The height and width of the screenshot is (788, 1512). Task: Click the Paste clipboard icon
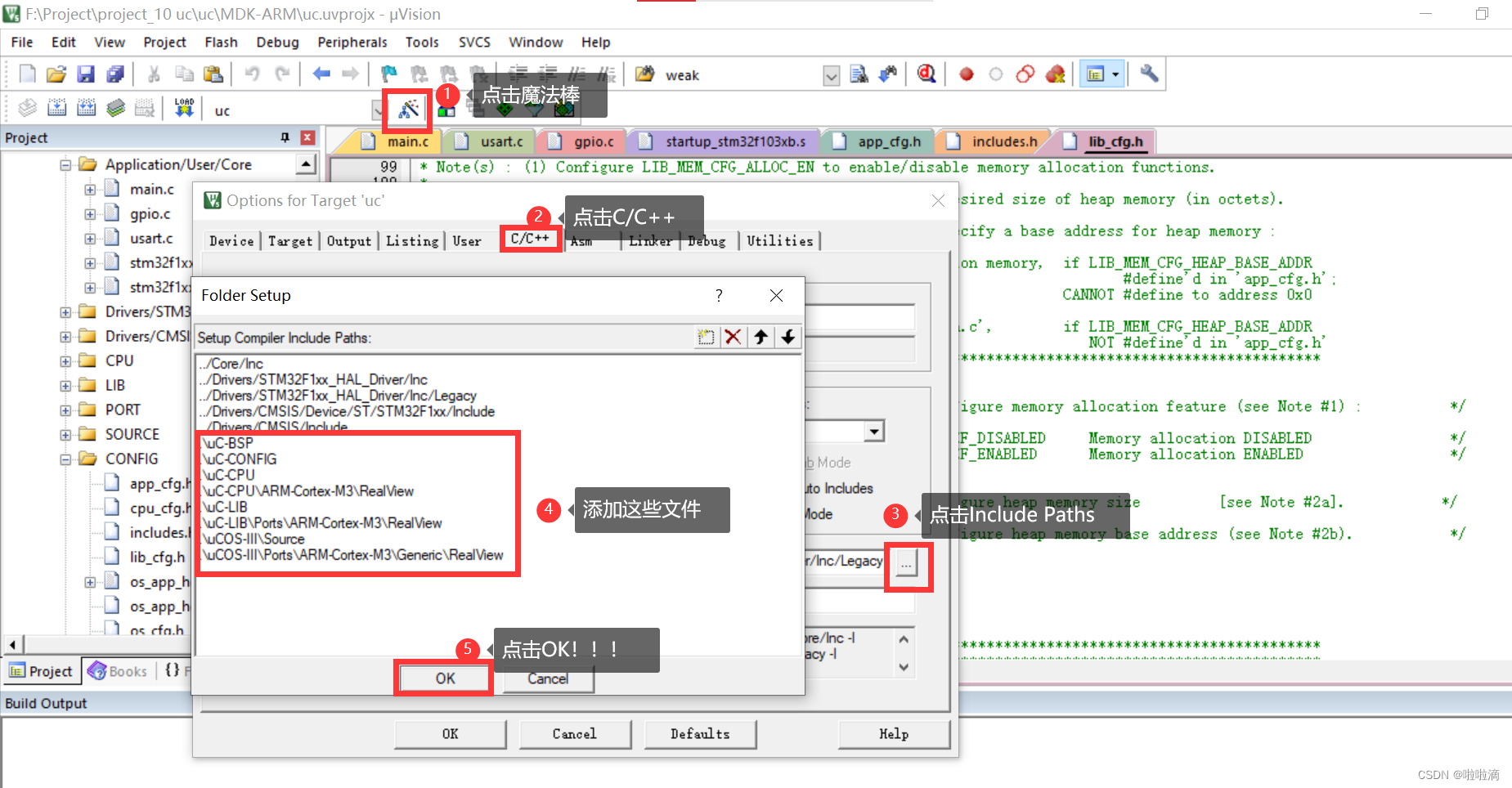point(213,74)
